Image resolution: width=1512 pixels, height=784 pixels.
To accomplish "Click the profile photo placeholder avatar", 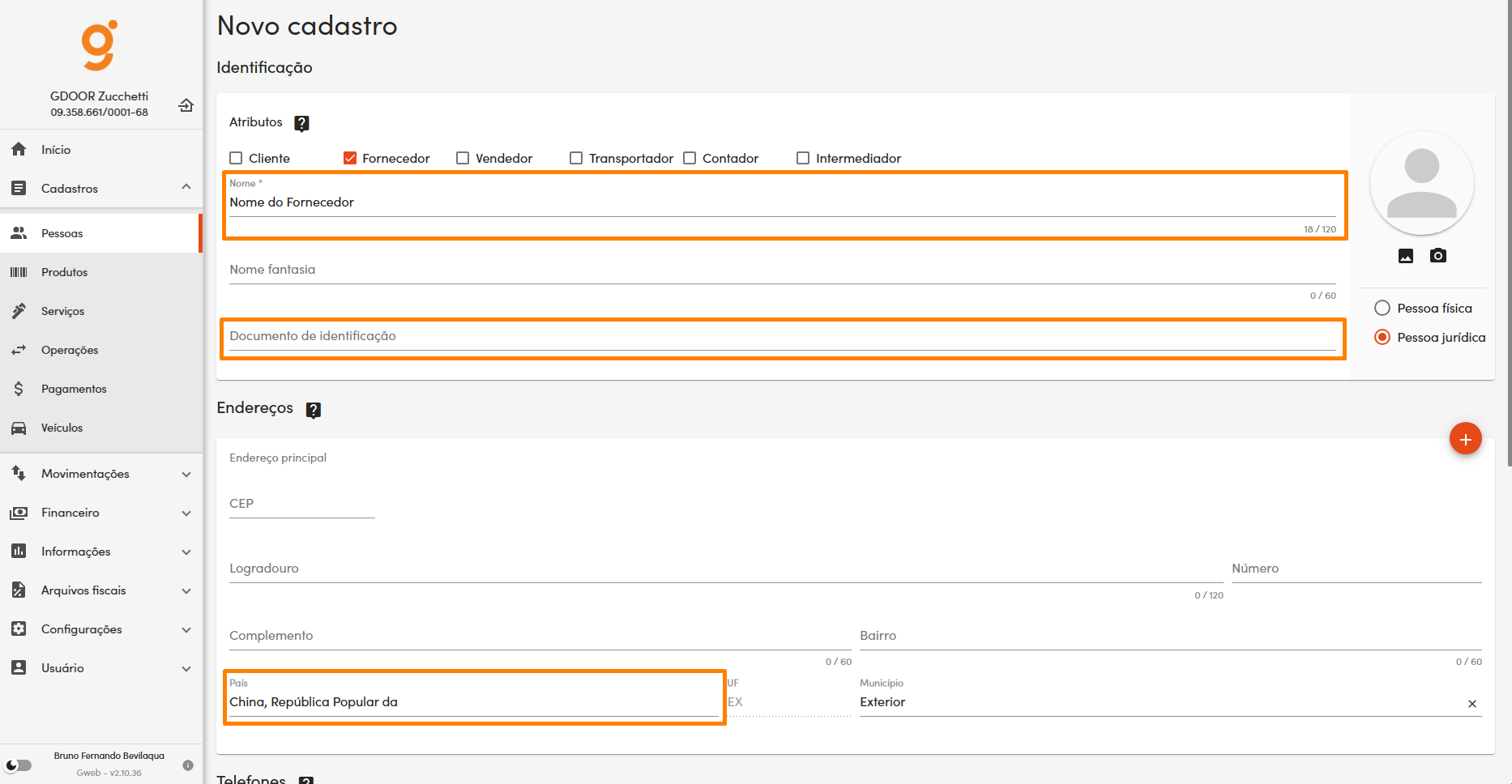I will [x=1422, y=183].
